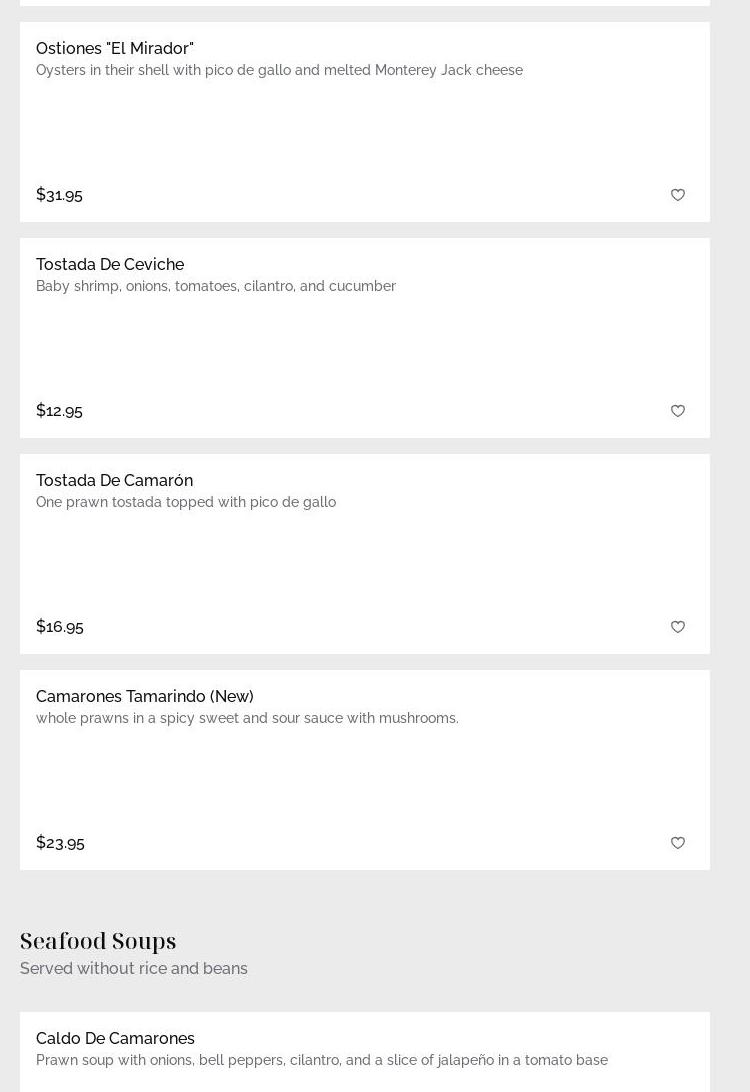Select the $16.95 price

click(x=60, y=626)
